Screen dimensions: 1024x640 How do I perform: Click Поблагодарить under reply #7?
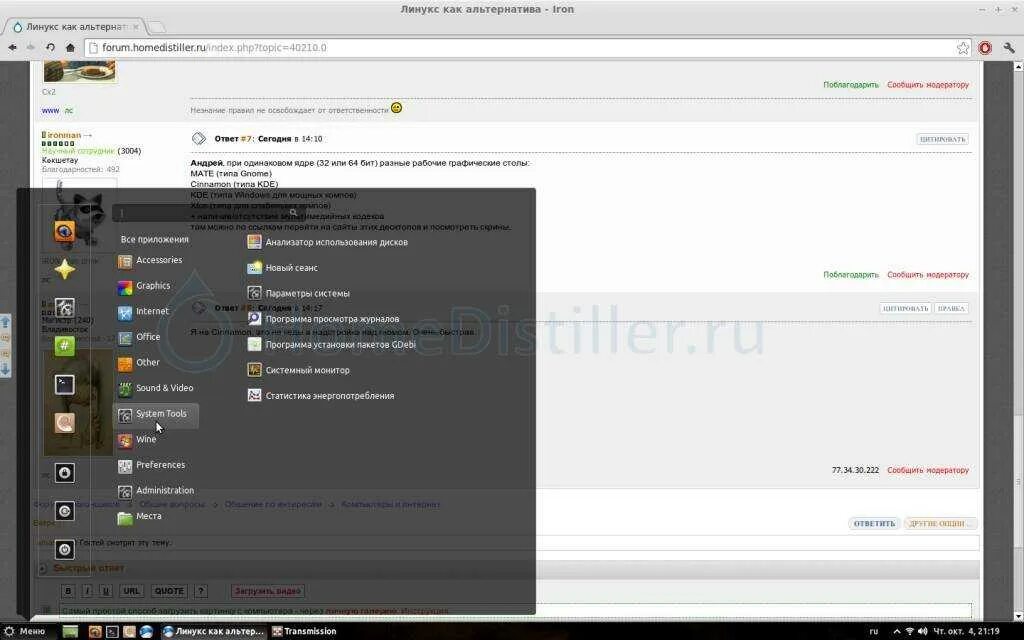click(850, 275)
